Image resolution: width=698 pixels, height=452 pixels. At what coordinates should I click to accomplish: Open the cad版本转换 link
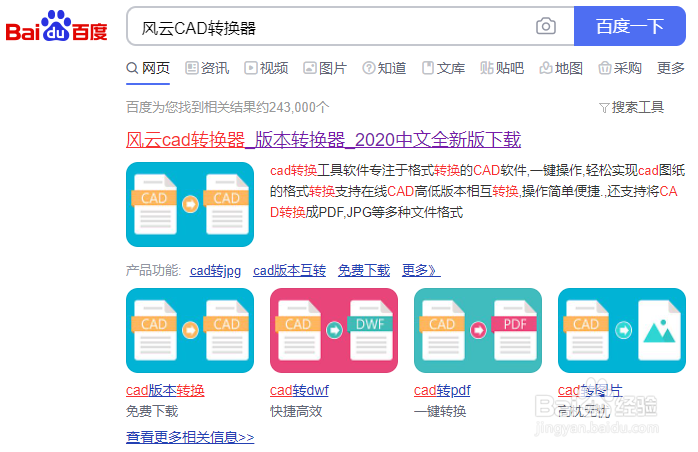click(165, 390)
